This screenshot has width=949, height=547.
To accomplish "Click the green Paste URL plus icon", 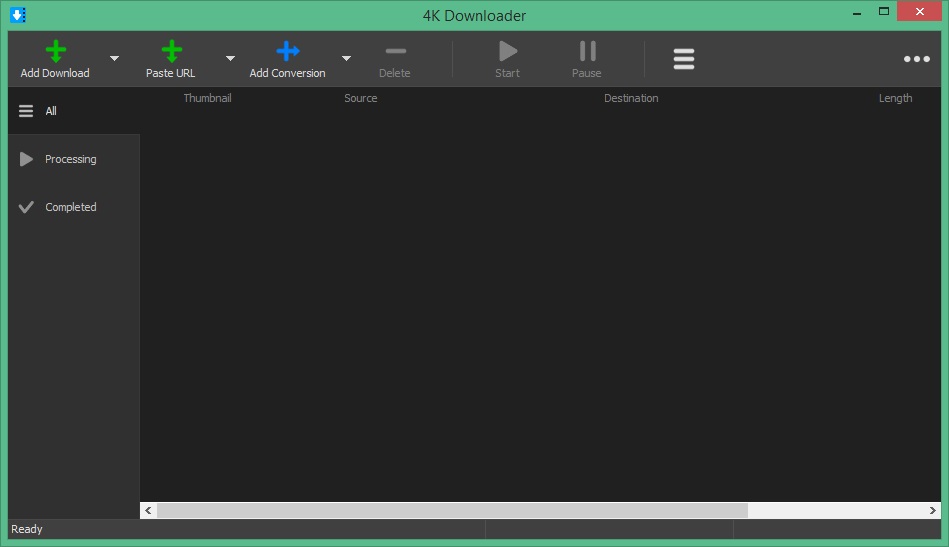I will coord(172,51).
